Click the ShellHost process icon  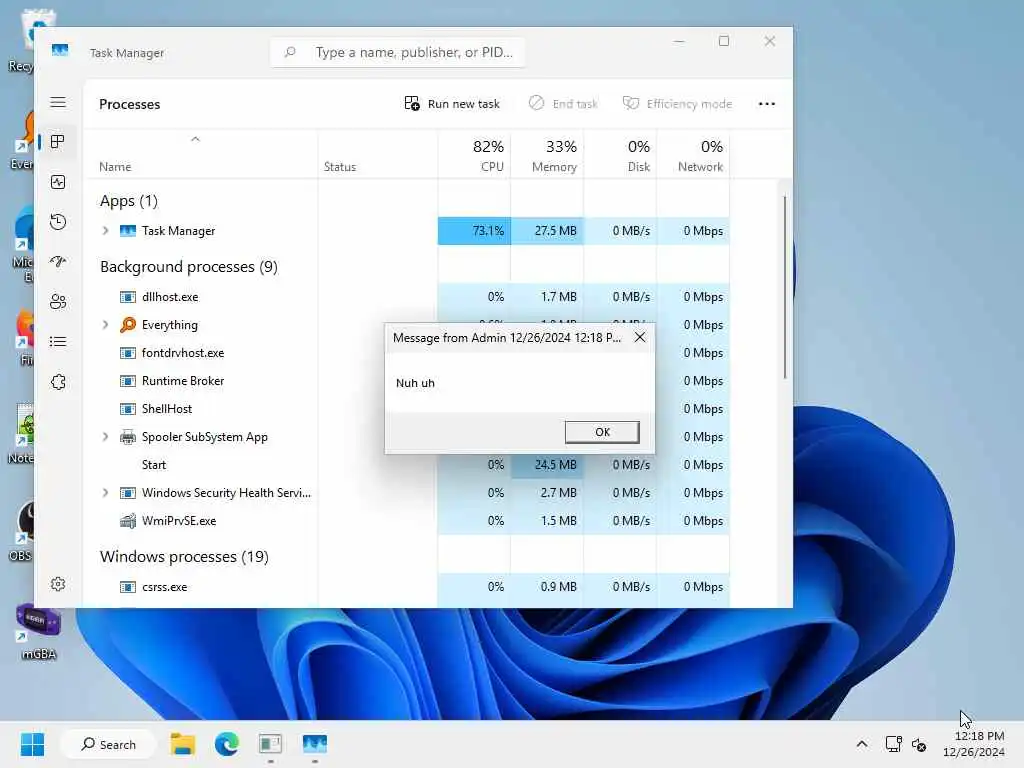click(128, 409)
